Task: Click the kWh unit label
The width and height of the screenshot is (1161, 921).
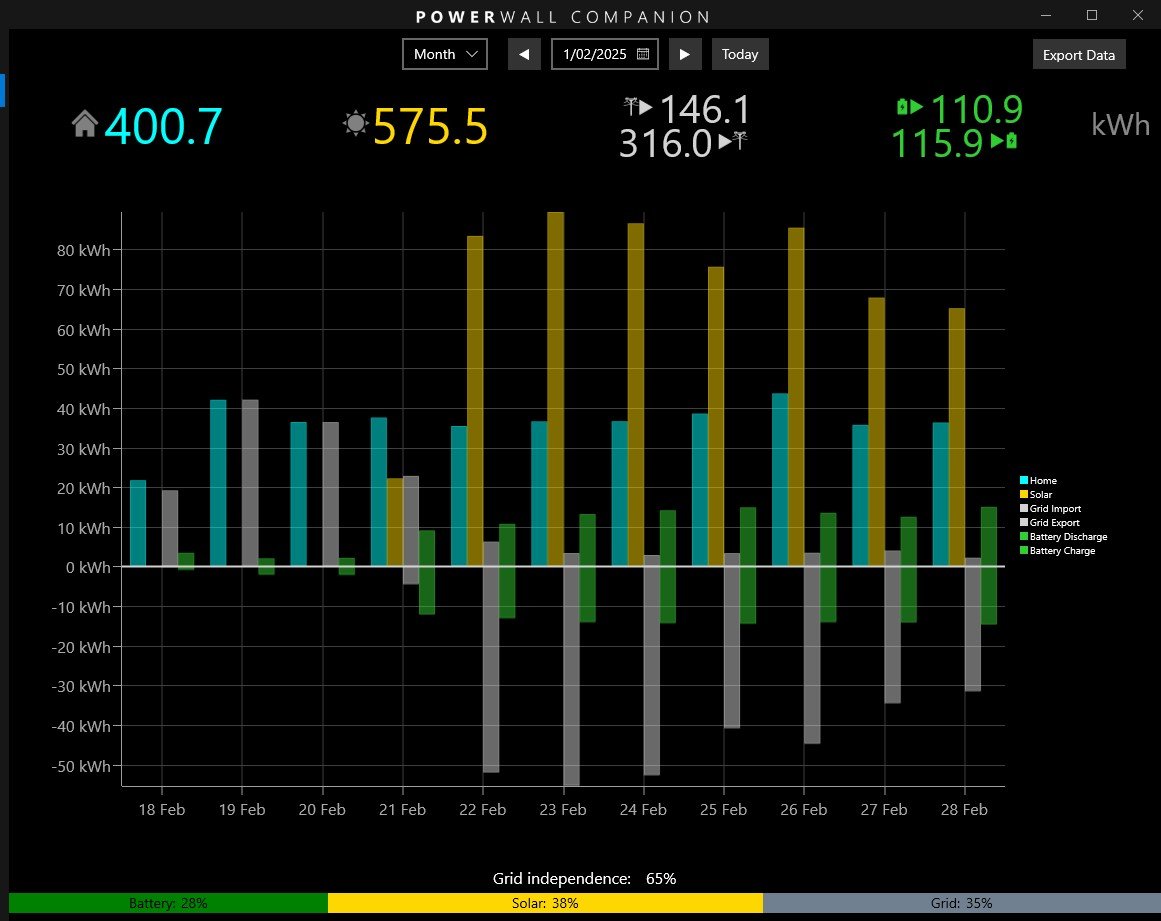Action: pyautogui.click(x=1120, y=124)
